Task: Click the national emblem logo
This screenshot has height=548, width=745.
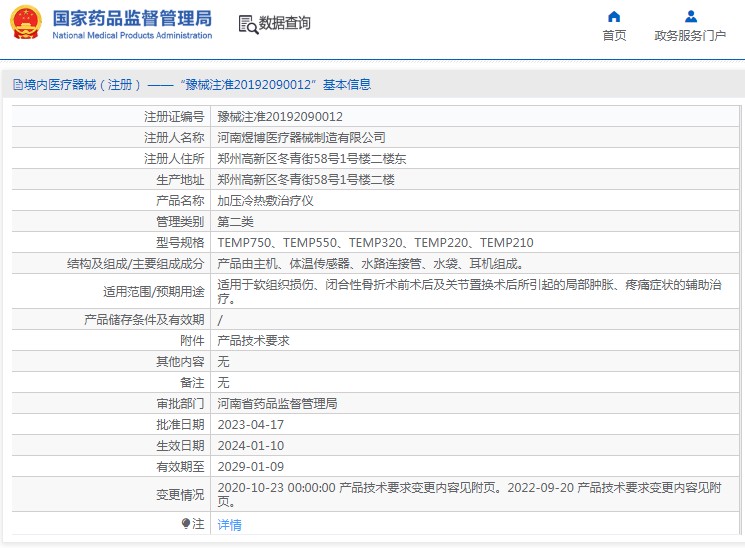Action: 26,22
